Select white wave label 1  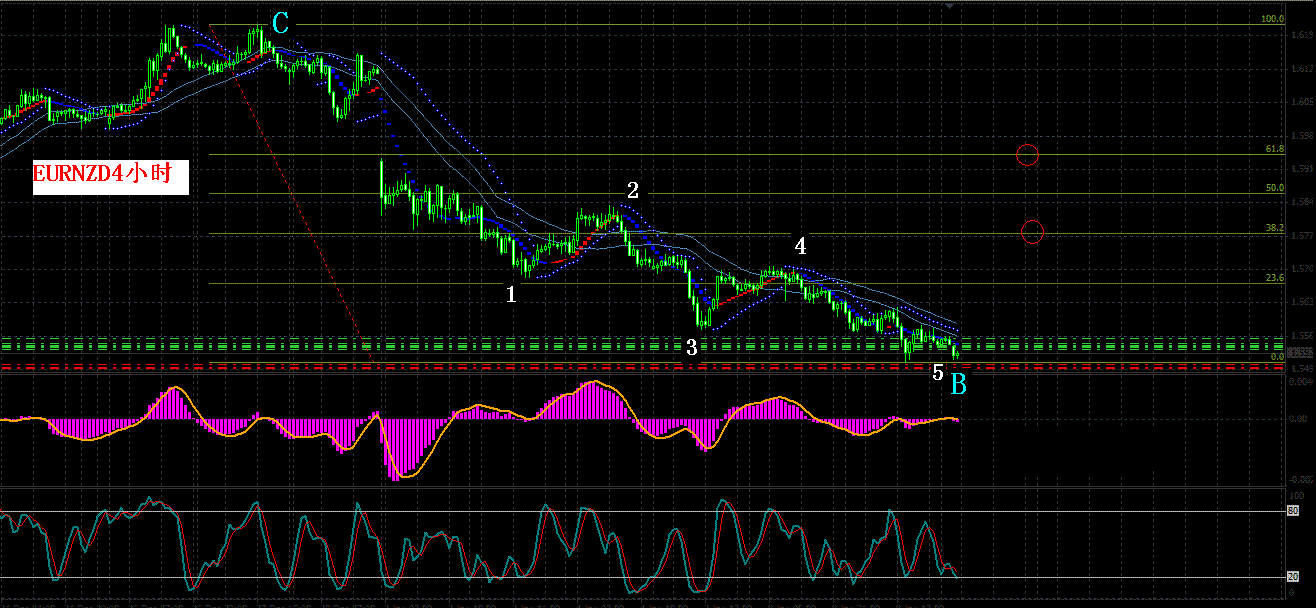pos(511,294)
